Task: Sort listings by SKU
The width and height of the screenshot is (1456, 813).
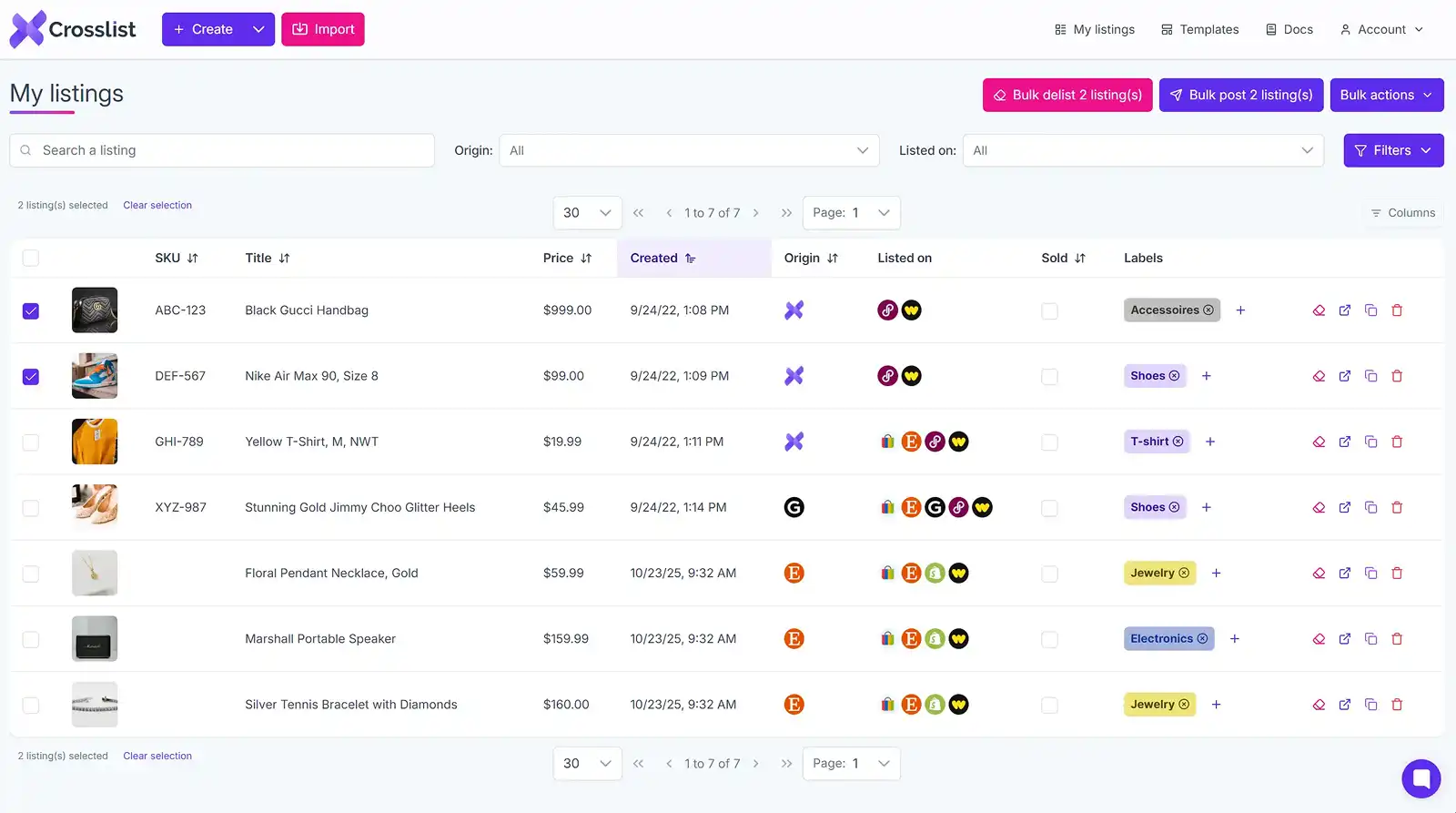Action: pyautogui.click(x=177, y=259)
